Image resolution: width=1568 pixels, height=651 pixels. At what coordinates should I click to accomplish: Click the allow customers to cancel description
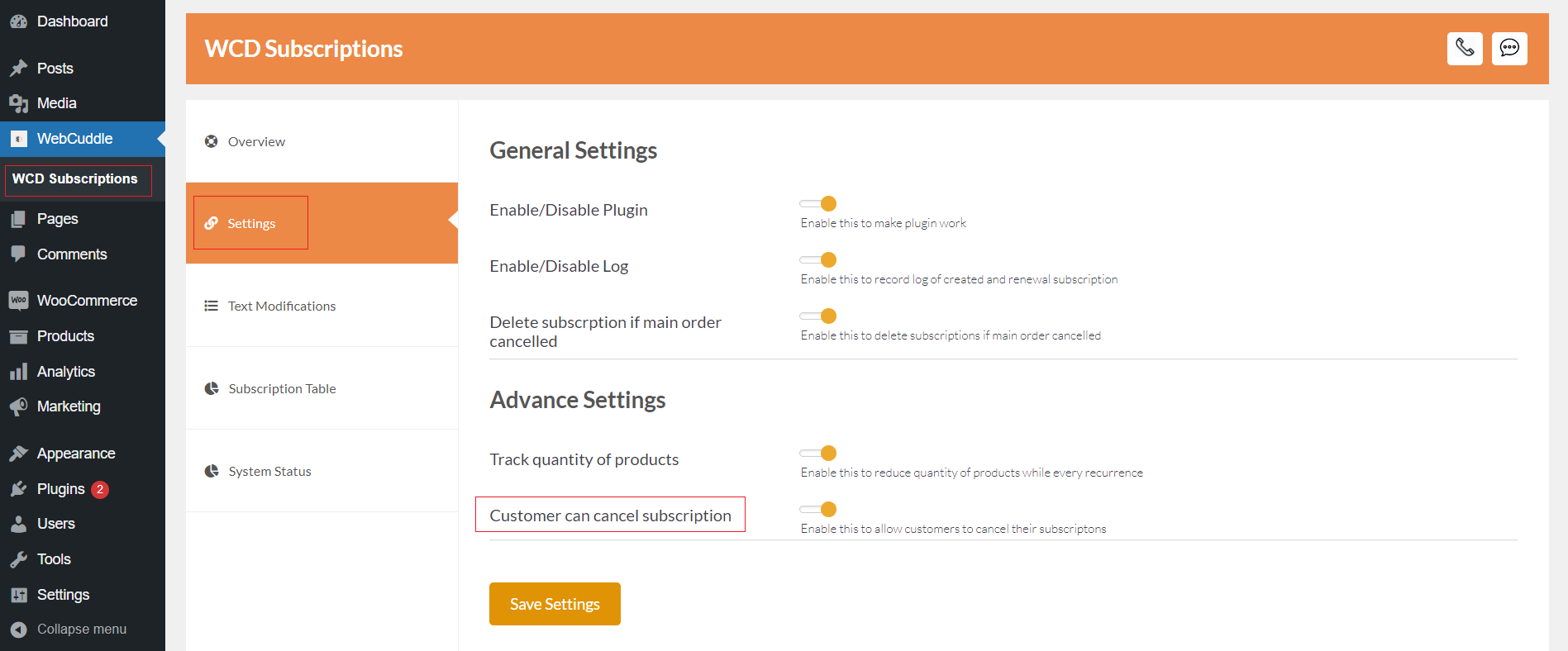coord(953,529)
